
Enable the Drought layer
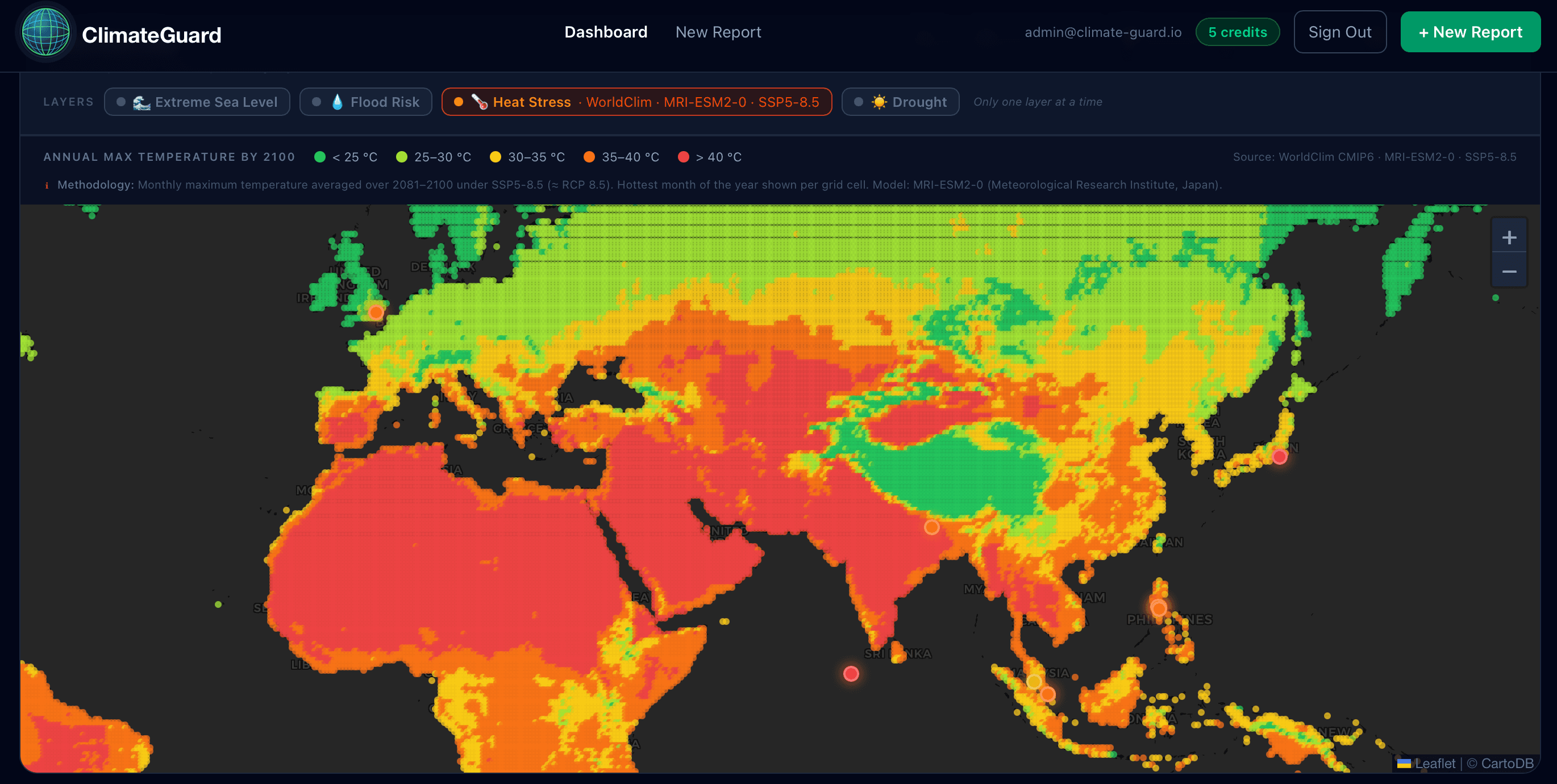tap(900, 102)
